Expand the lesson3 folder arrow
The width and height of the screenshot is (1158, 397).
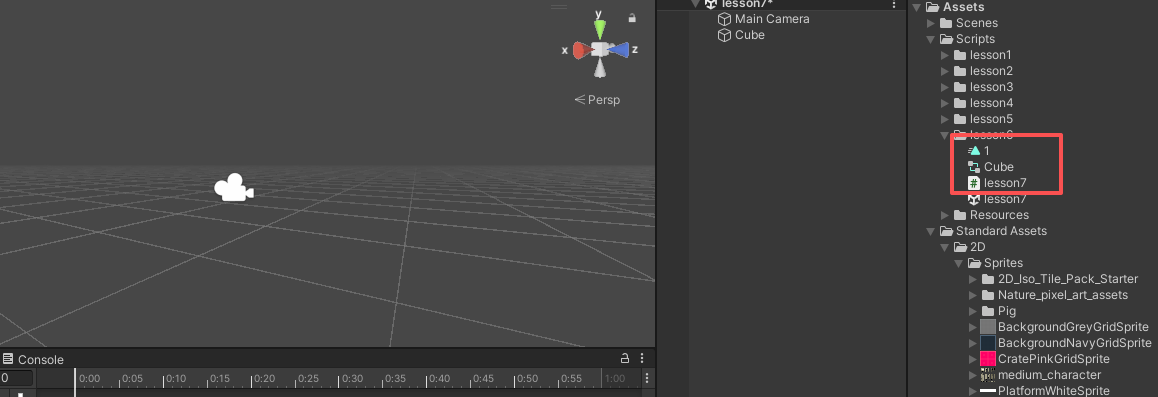point(945,87)
